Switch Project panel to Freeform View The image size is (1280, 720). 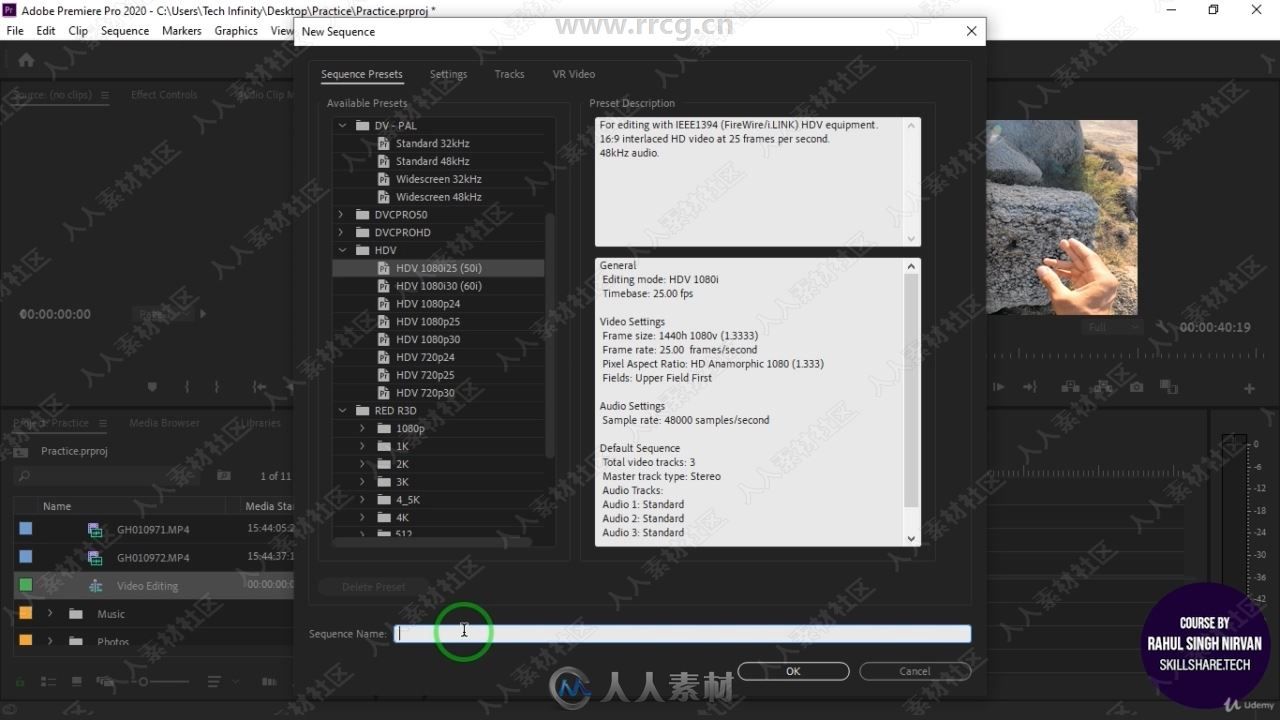[x=105, y=682]
